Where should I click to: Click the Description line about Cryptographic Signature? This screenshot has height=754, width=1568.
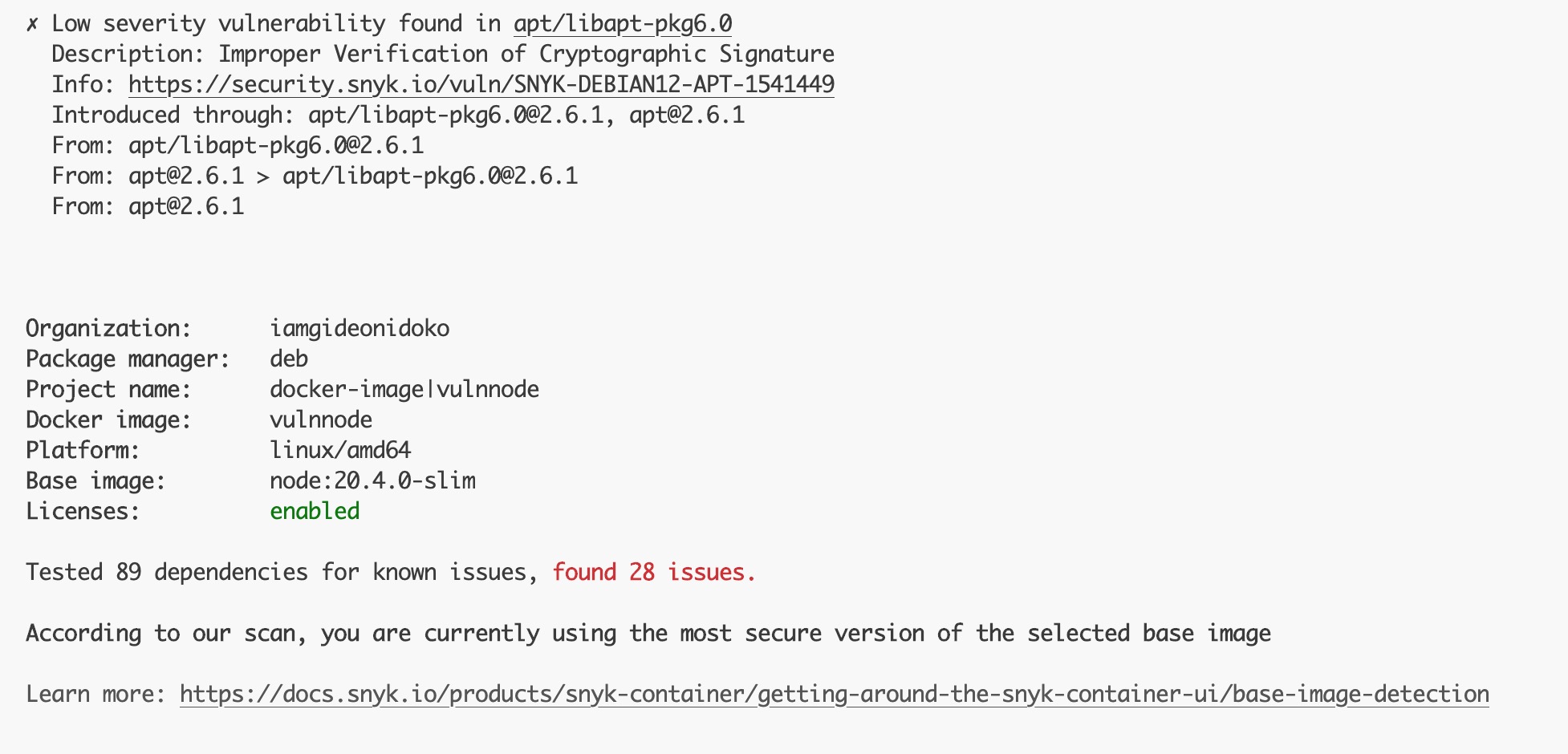point(443,54)
